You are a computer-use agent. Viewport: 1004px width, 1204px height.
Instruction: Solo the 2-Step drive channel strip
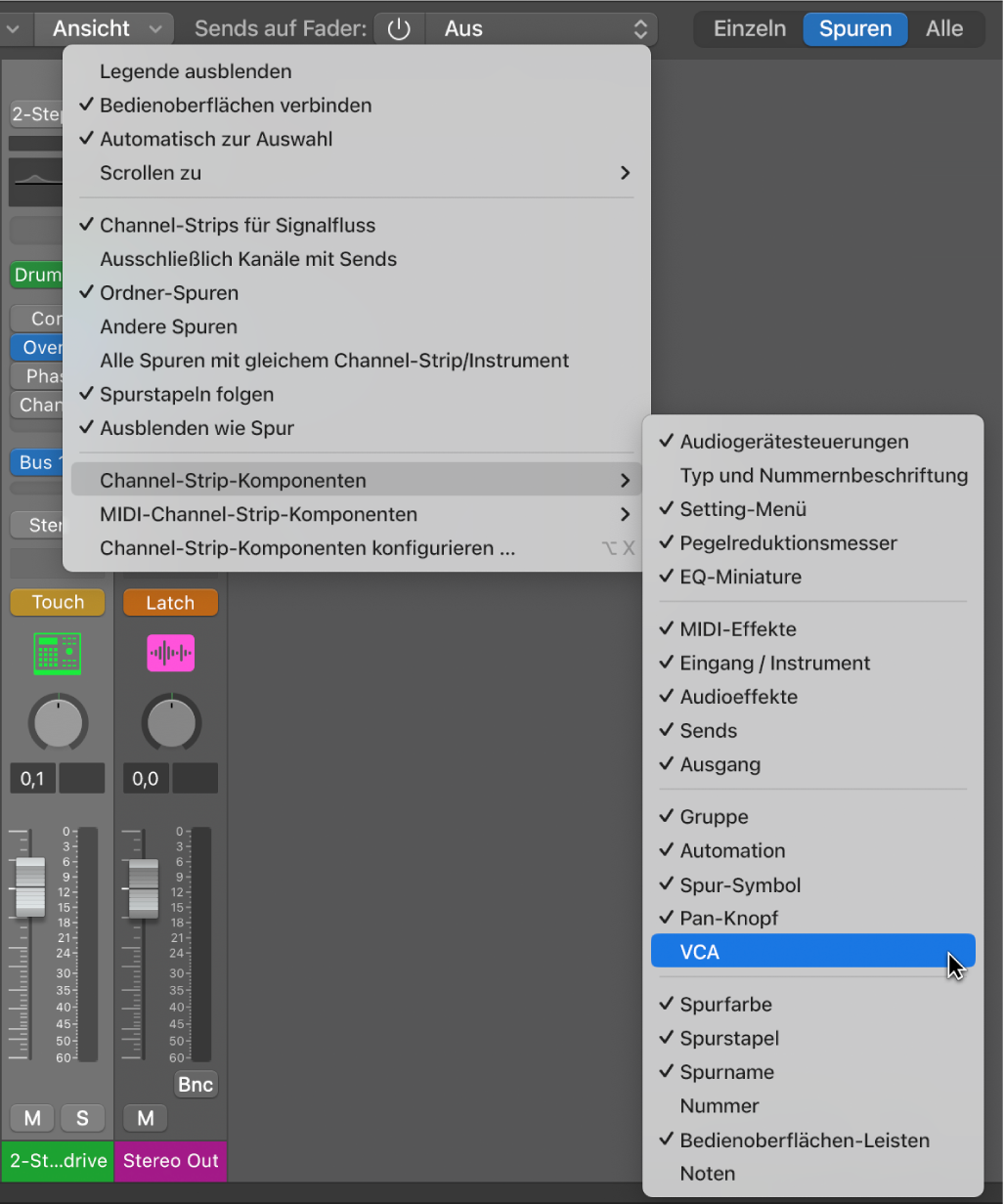click(x=82, y=1118)
